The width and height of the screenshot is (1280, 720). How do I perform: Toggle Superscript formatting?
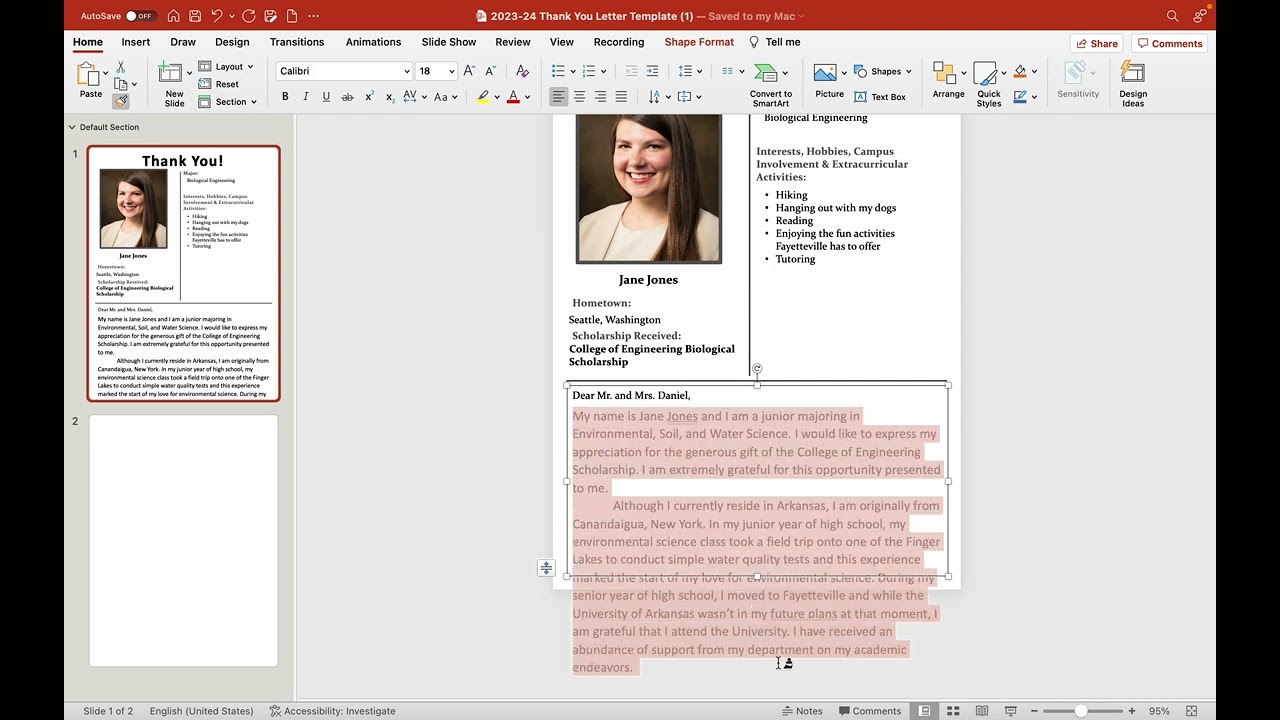tap(369, 97)
